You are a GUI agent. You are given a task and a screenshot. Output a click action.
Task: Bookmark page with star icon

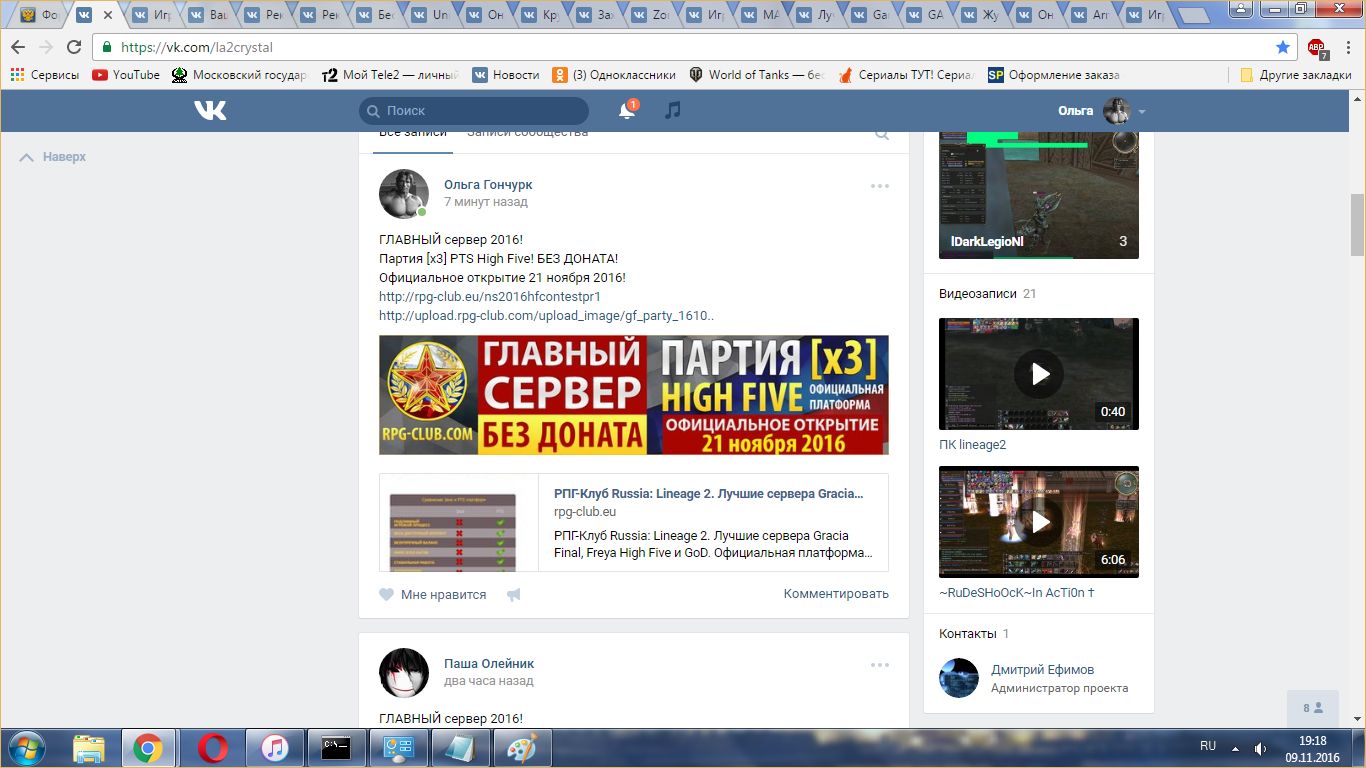[1283, 47]
